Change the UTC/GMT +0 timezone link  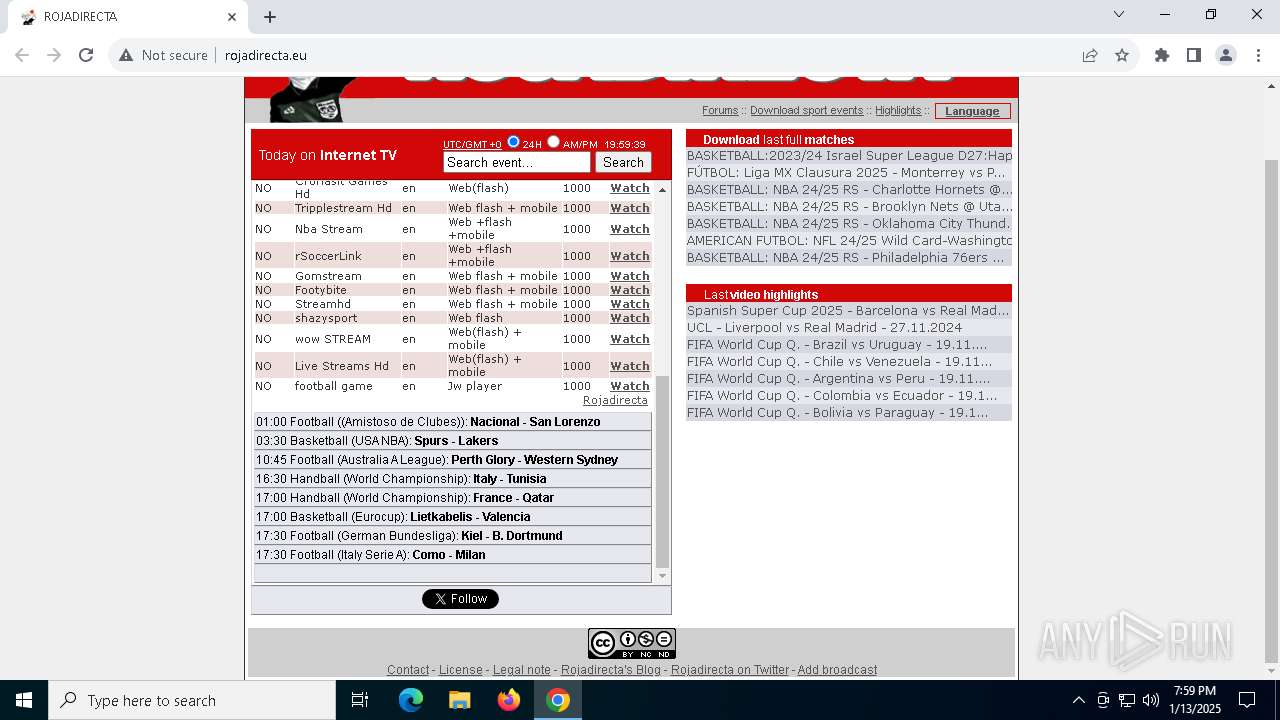click(x=473, y=145)
